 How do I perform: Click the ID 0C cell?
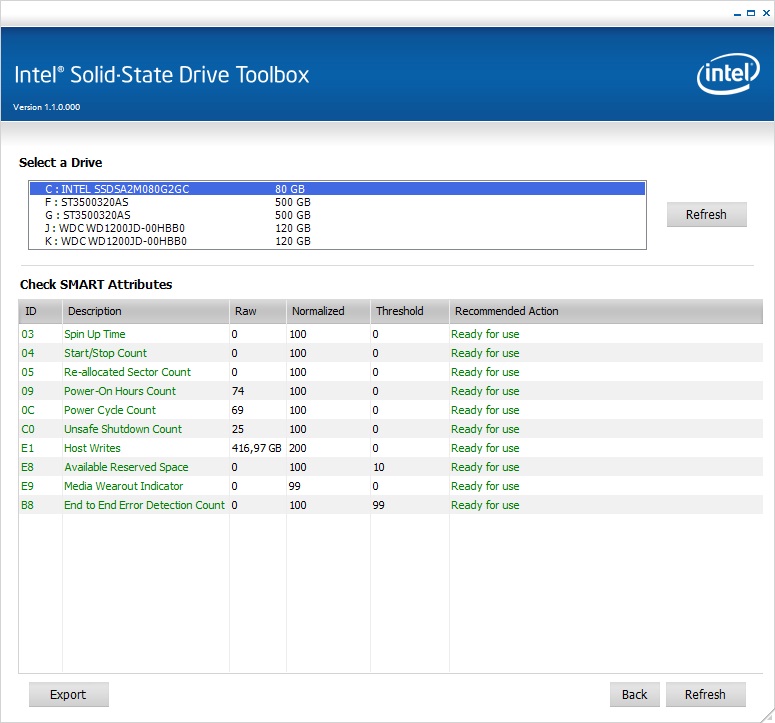click(x=28, y=410)
